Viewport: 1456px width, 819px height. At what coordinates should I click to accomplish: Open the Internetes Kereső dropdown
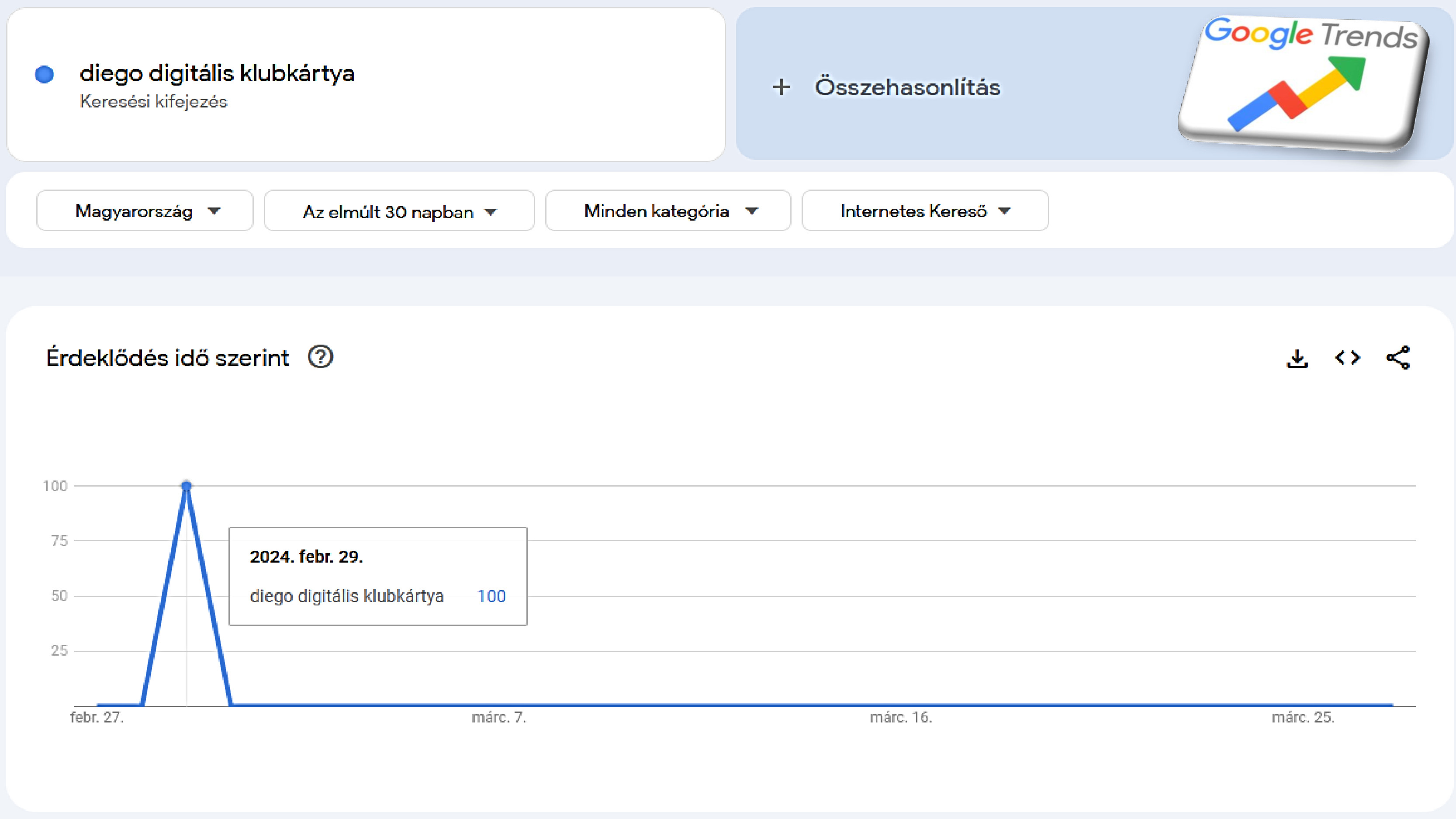point(925,211)
